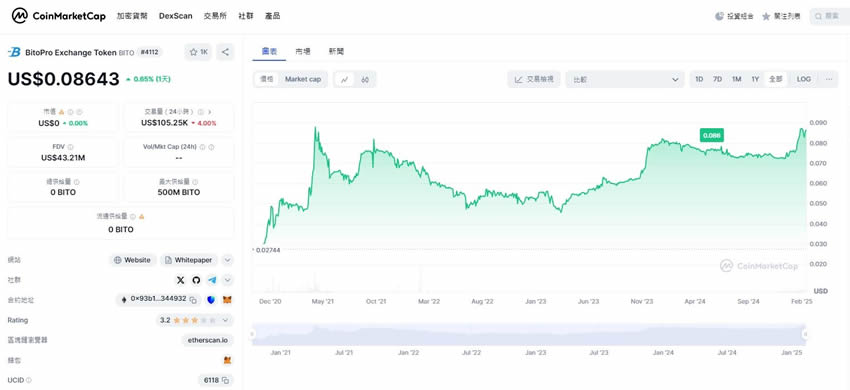Expand more links next to Whitepaper
Image resolution: width=850 pixels, height=390 pixels.
pos(228,260)
